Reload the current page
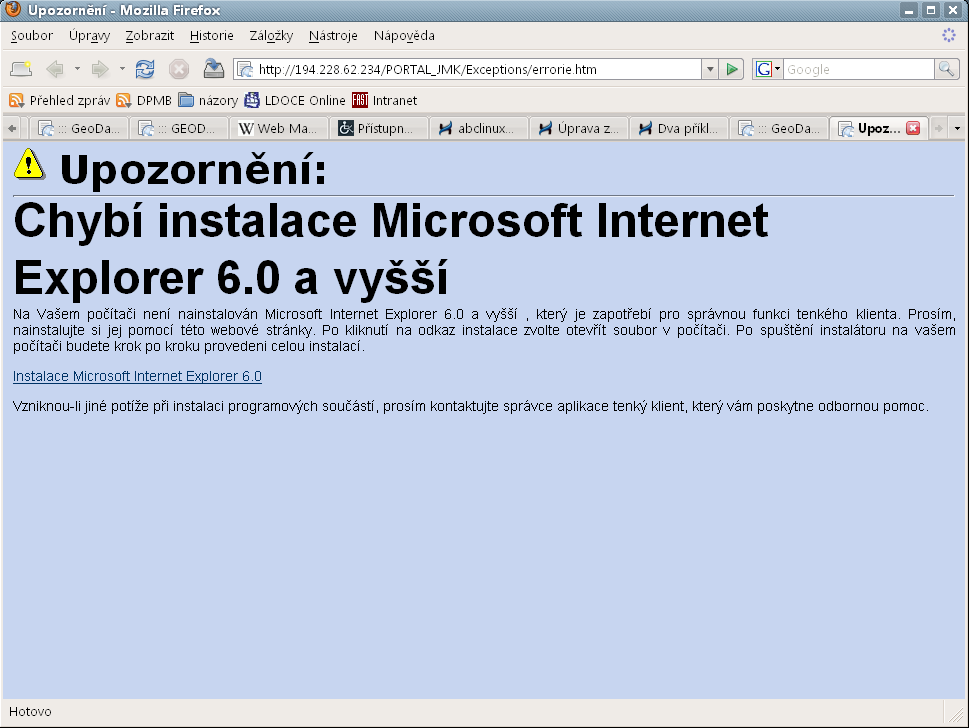 [x=145, y=69]
